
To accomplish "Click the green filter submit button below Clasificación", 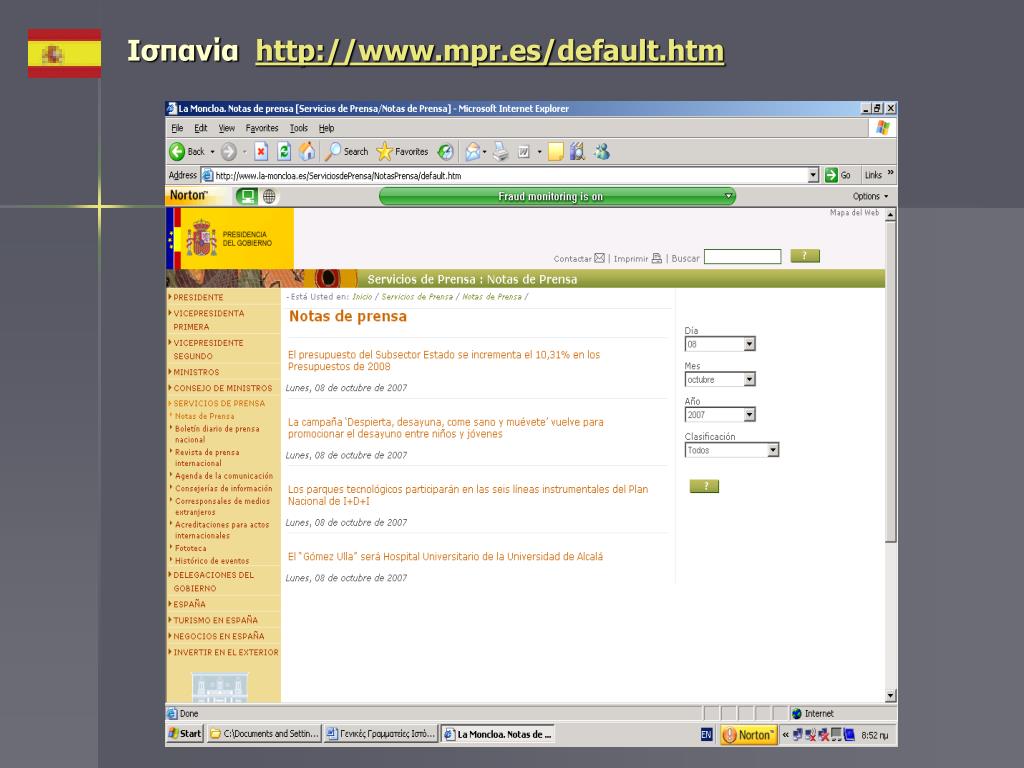I will click(x=704, y=486).
